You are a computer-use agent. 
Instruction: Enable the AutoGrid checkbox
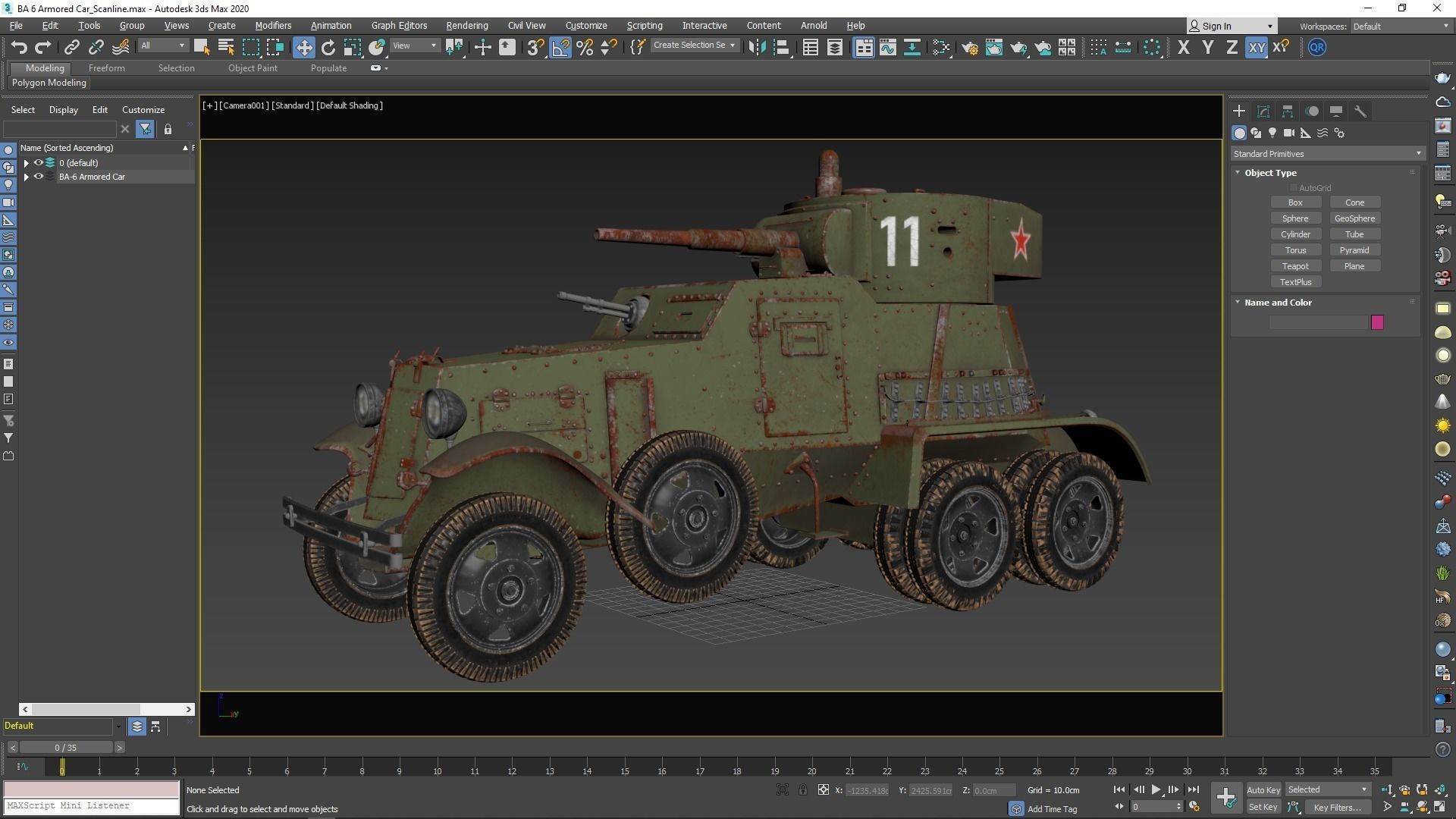pos(1294,188)
